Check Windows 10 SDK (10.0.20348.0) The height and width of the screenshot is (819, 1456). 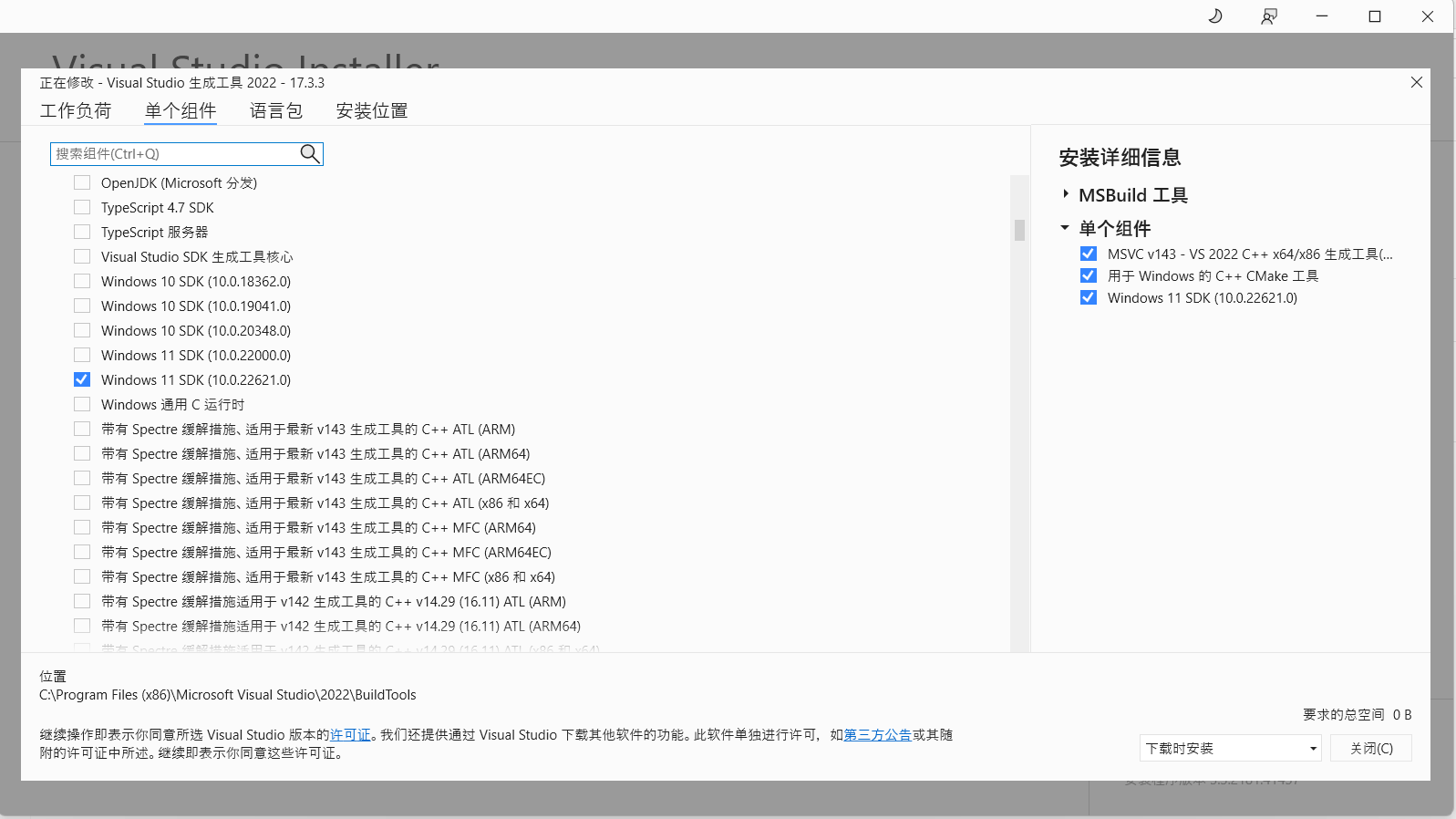pos(82,330)
